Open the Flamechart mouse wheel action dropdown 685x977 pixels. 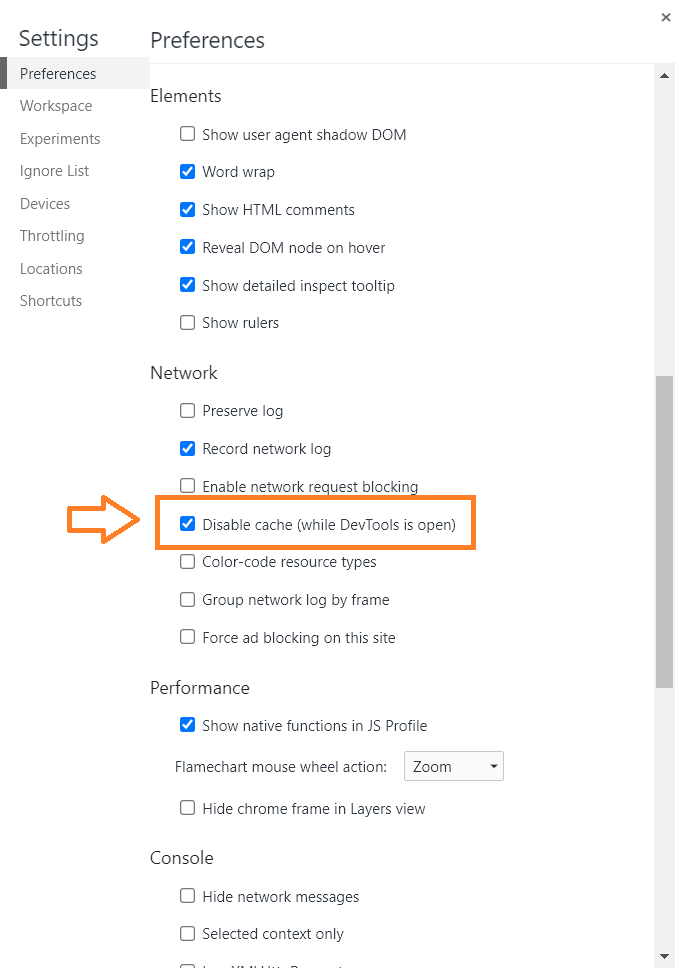pyautogui.click(x=453, y=767)
